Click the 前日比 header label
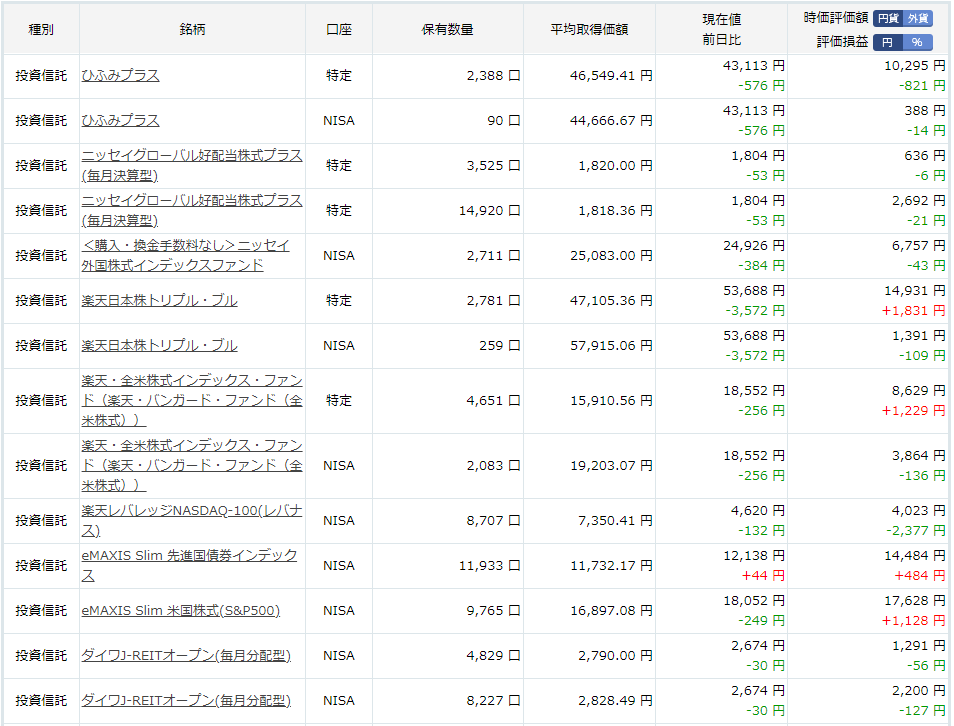The image size is (954, 726). coord(722,40)
